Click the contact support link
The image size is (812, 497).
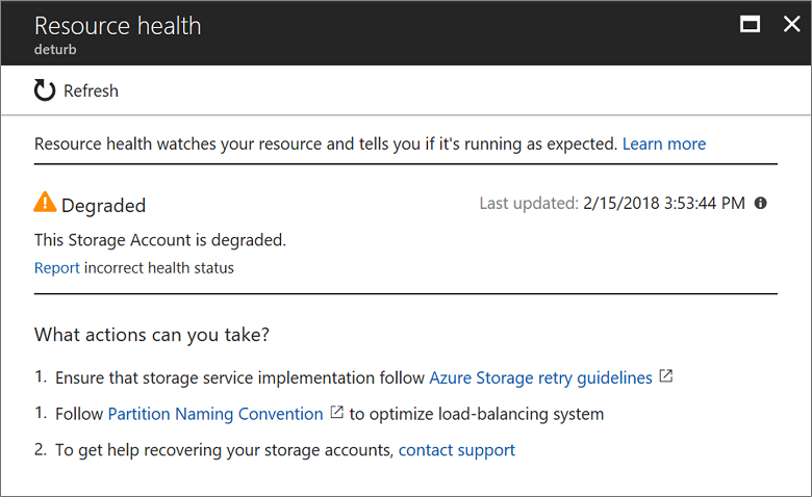(x=457, y=450)
